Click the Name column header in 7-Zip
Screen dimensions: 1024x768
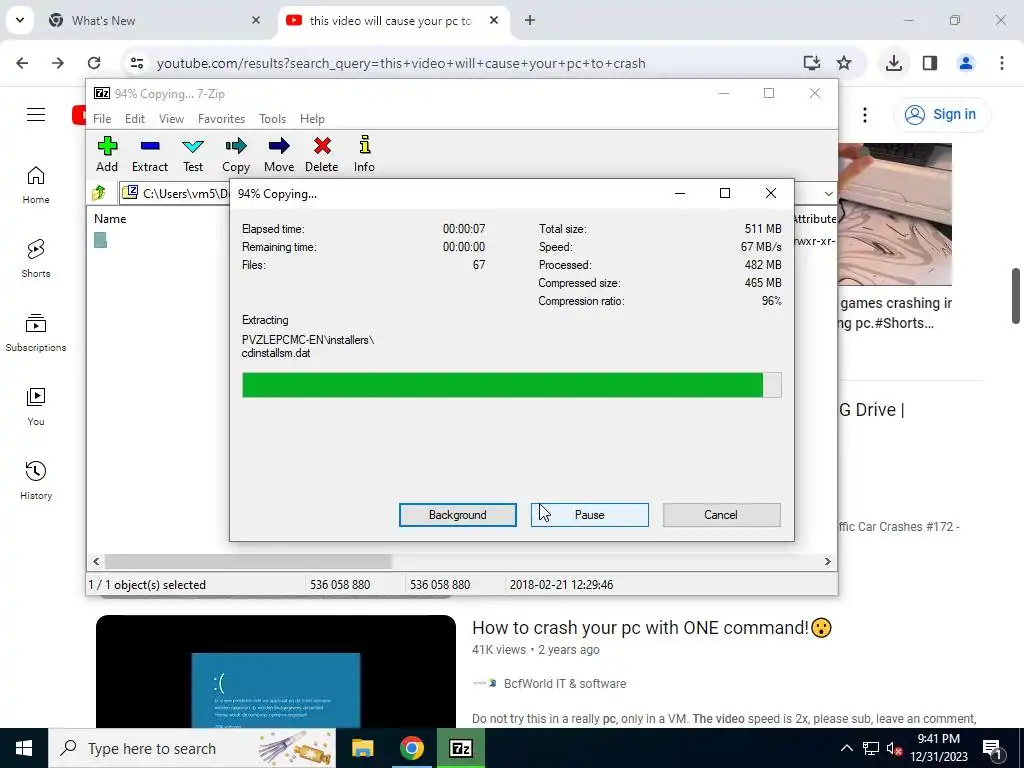pyautogui.click(x=110, y=219)
